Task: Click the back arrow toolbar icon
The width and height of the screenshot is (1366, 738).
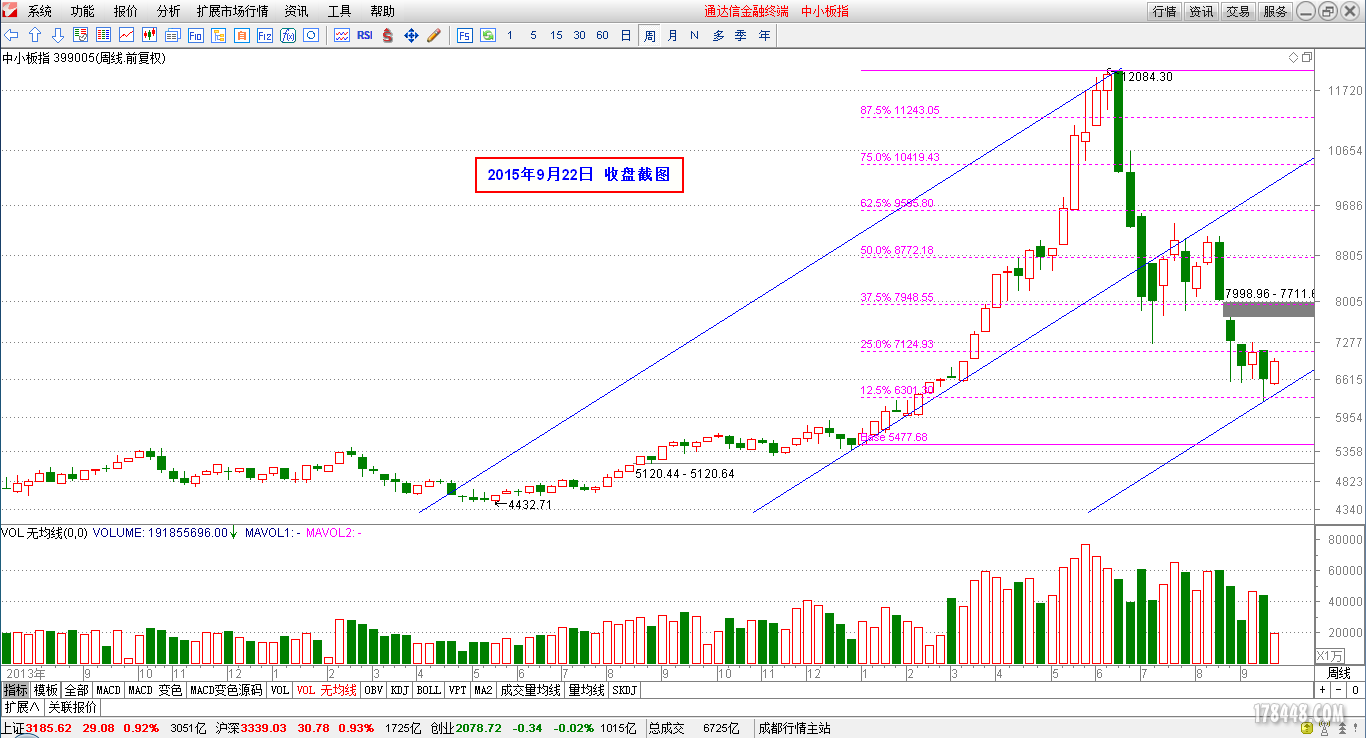Action: (12, 35)
